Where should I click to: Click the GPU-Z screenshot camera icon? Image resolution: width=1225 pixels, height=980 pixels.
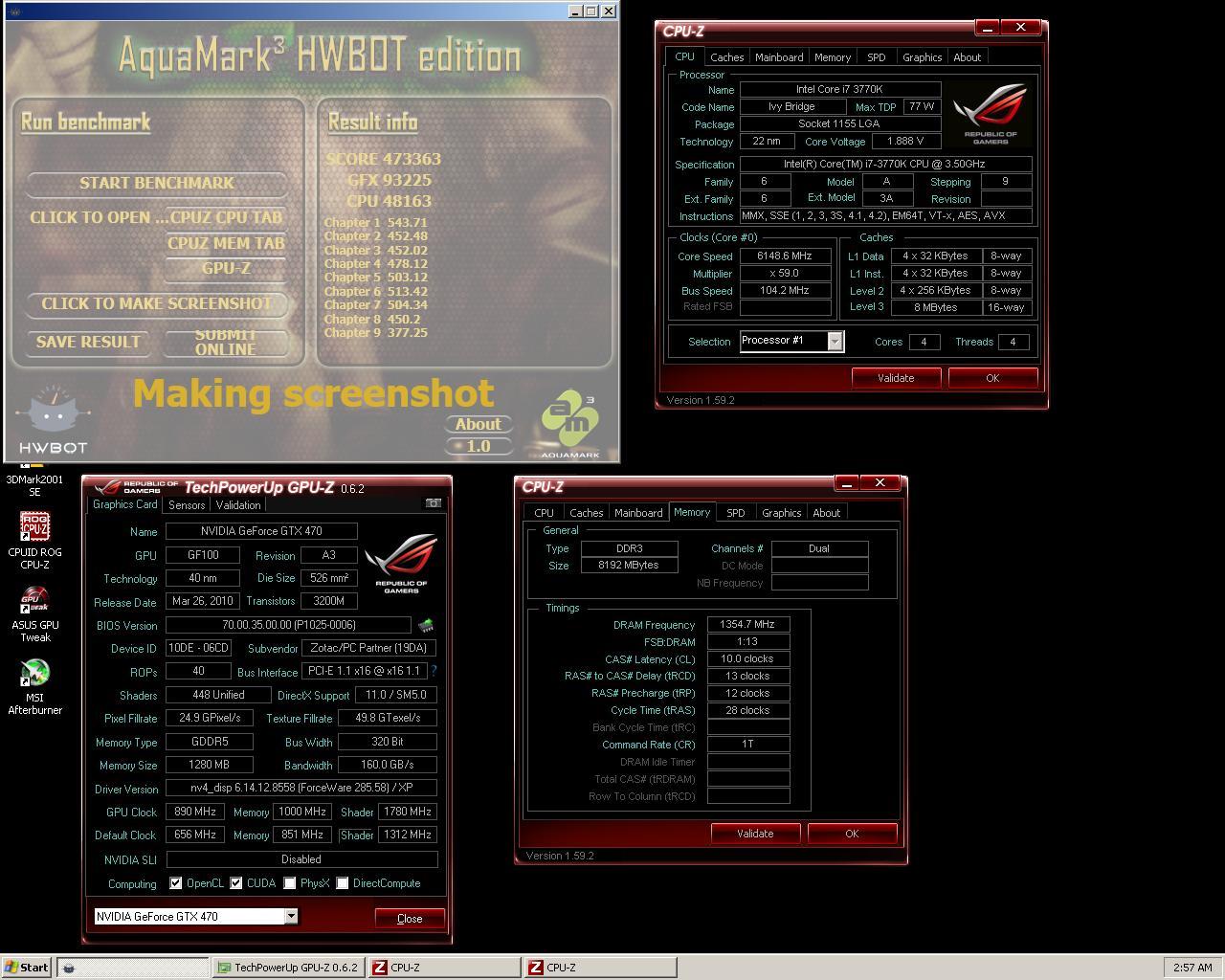[433, 503]
